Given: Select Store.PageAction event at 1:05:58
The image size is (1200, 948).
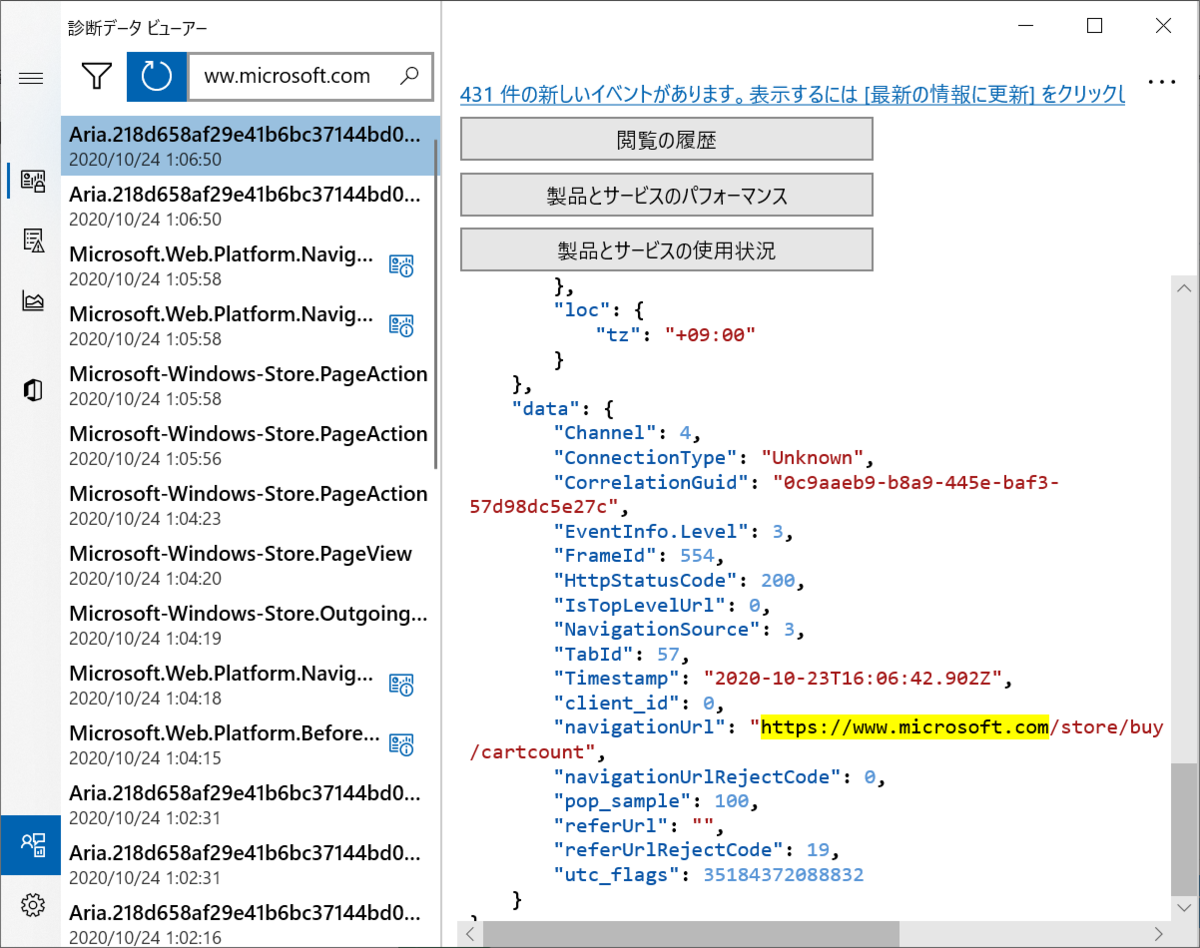Looking at the screenshot, I should tap(249, 385).
